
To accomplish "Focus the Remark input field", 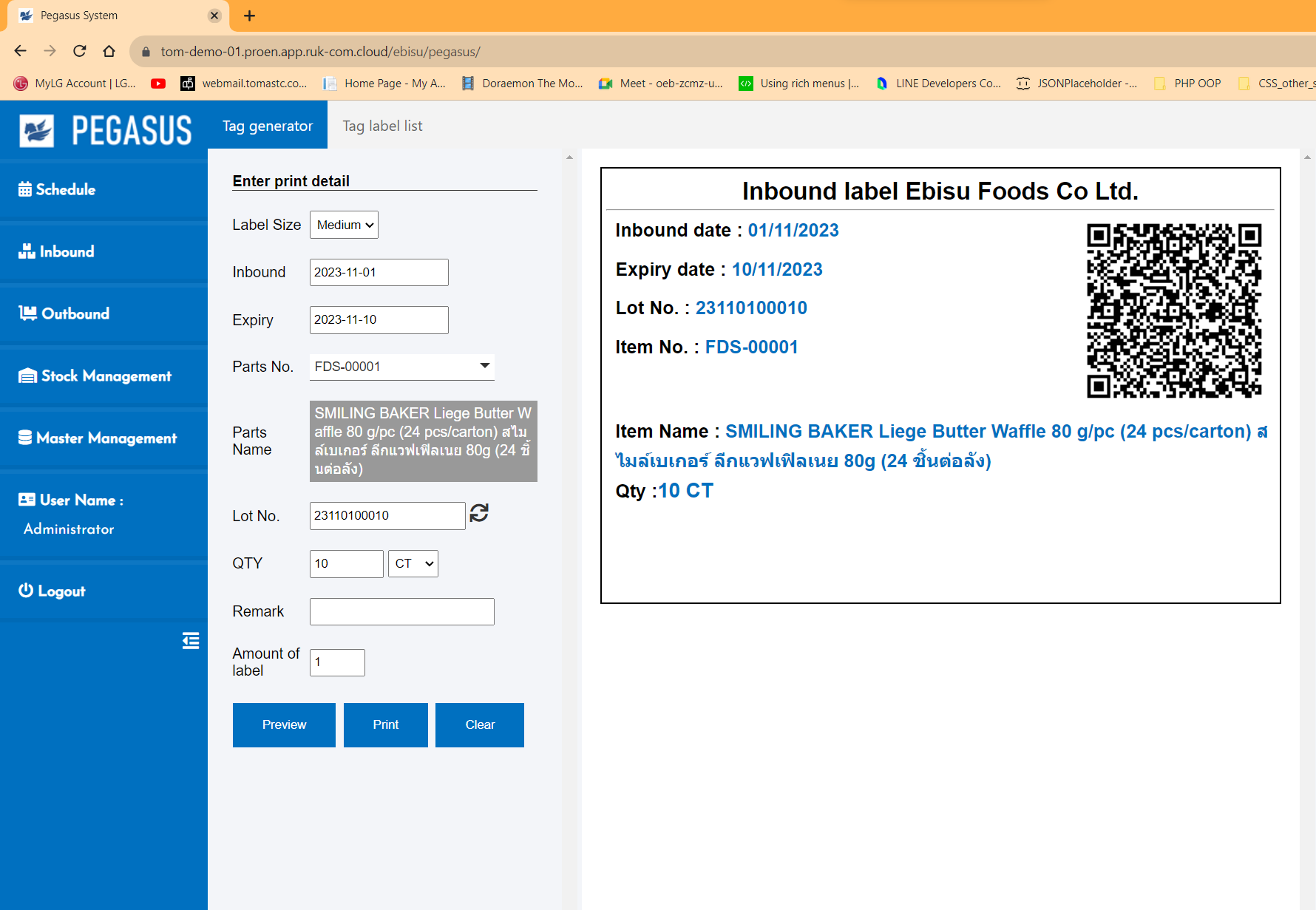I will 401,611.
